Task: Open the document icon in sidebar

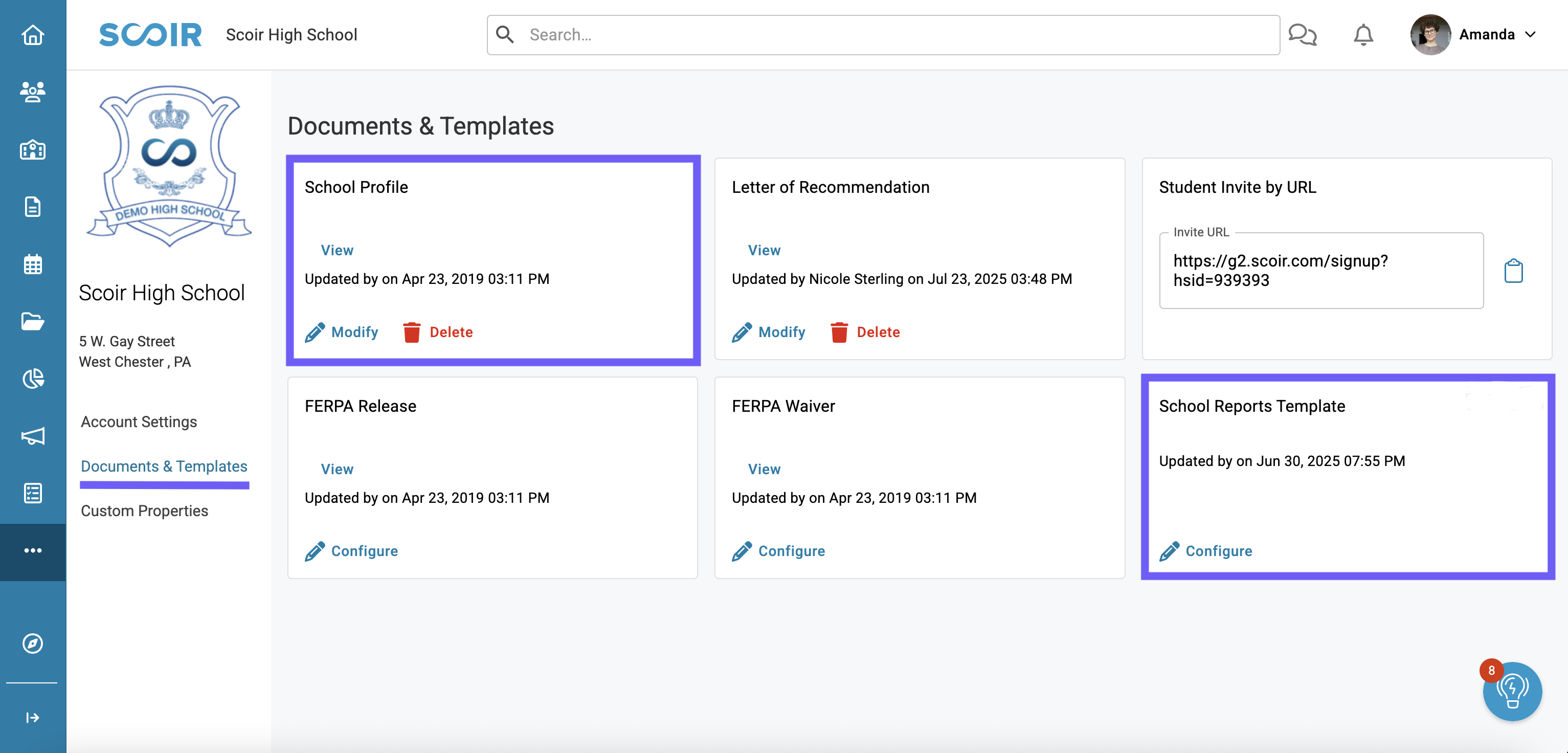Action: pyautogui.click(x=33, y=207)
